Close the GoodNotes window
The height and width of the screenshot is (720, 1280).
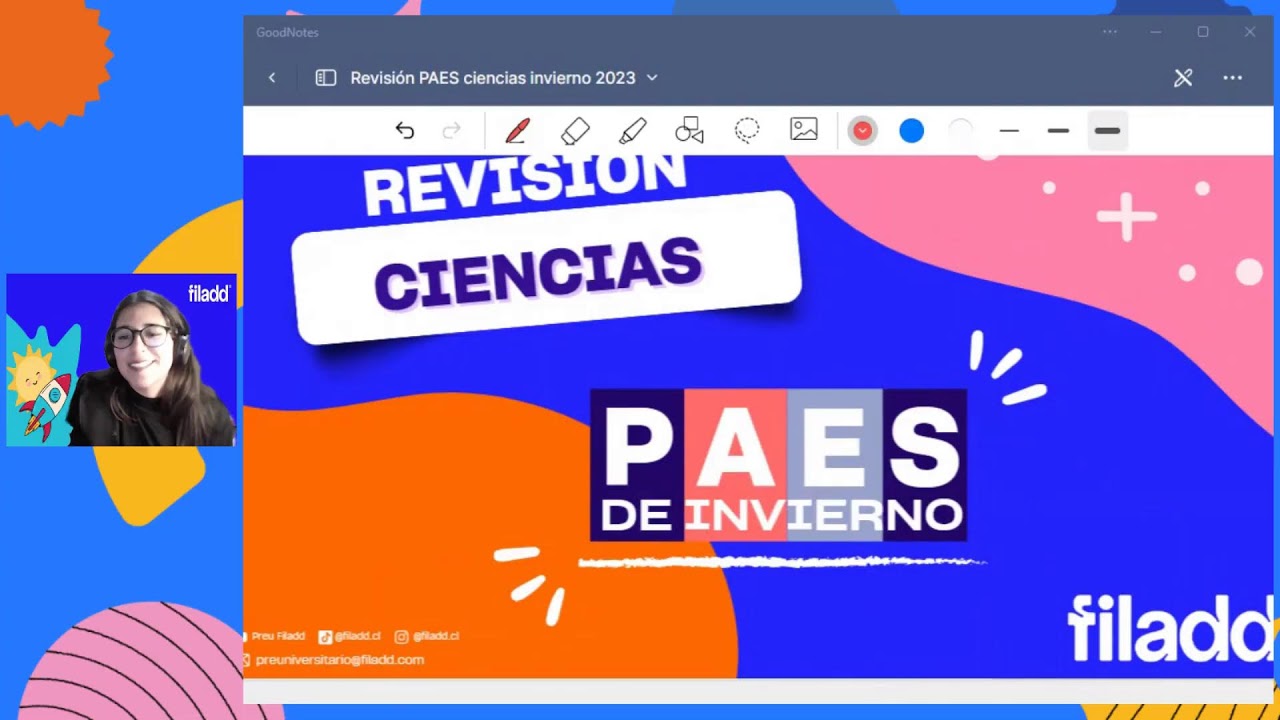1250,32
